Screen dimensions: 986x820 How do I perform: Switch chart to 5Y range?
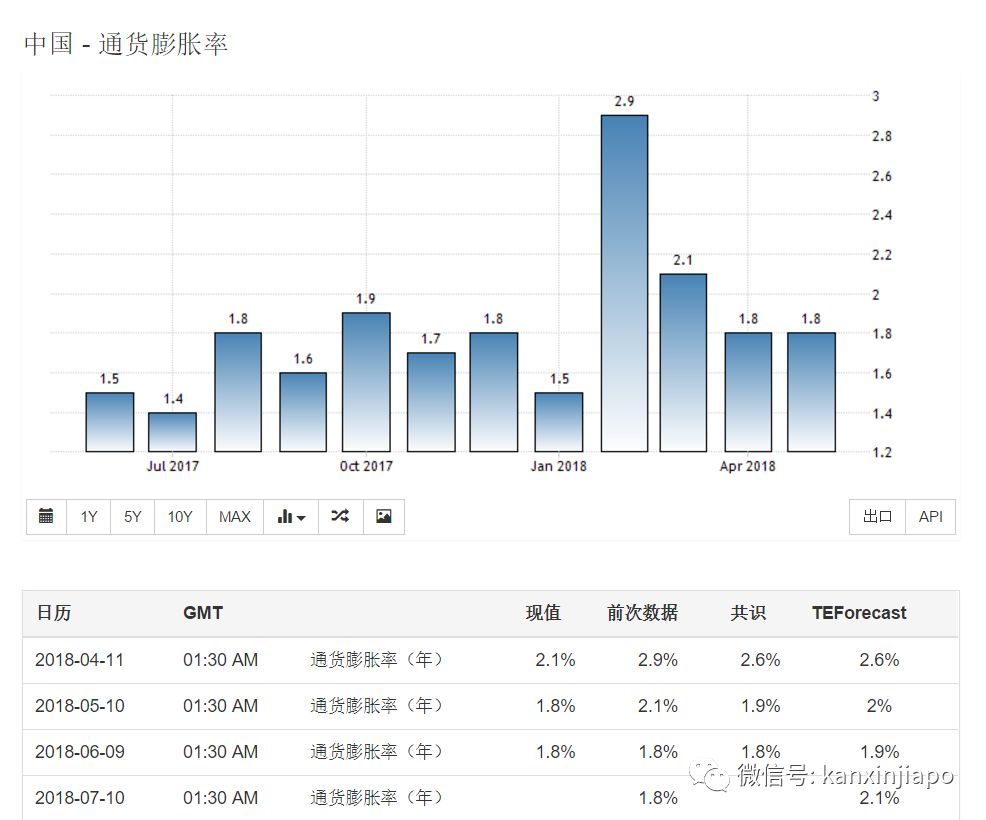coord(133,517)
